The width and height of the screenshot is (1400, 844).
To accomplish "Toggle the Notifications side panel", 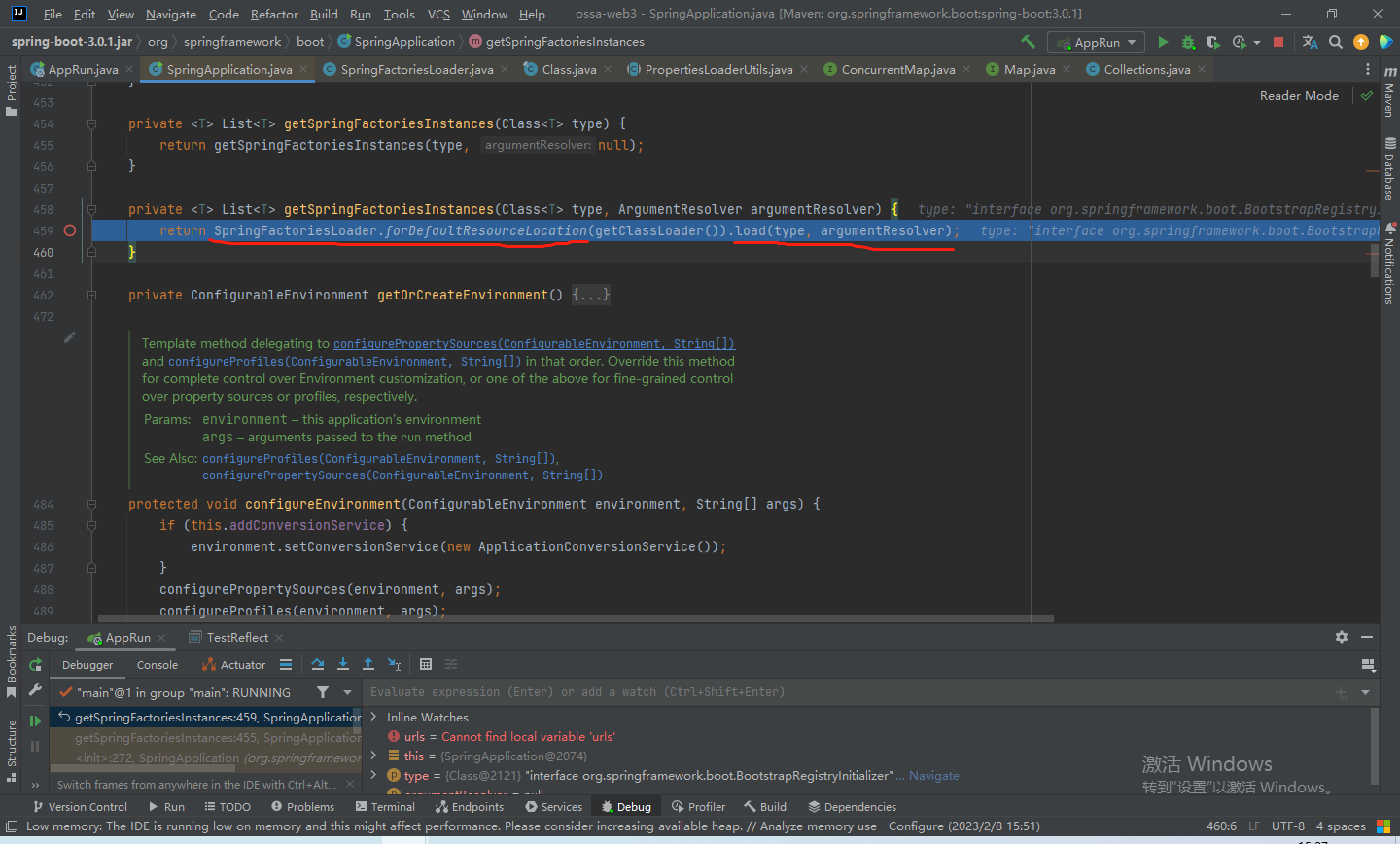I will pyautogui.click(x=1389, y=264).
